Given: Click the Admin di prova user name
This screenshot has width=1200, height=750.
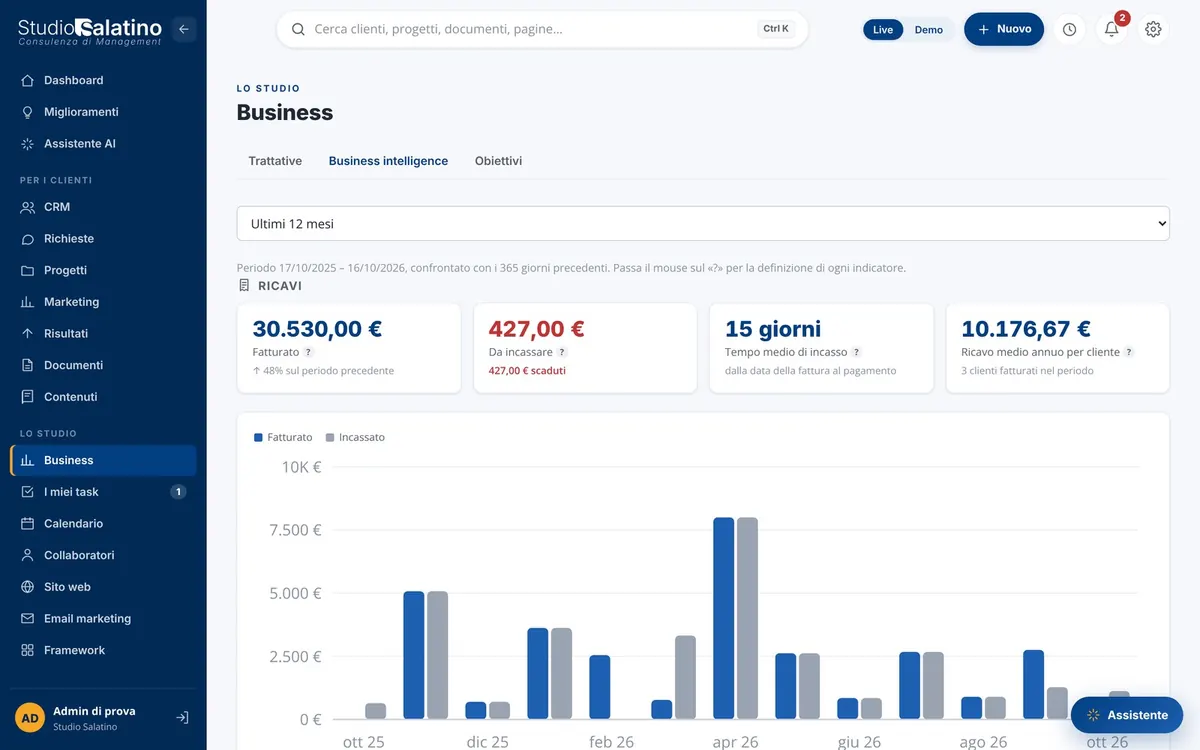Looking at the screenshot, I should pos(94,711).
